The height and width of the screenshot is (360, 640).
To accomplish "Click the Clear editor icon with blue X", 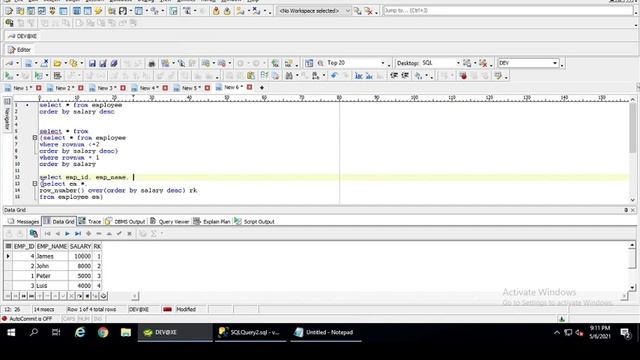I will 44,63.
